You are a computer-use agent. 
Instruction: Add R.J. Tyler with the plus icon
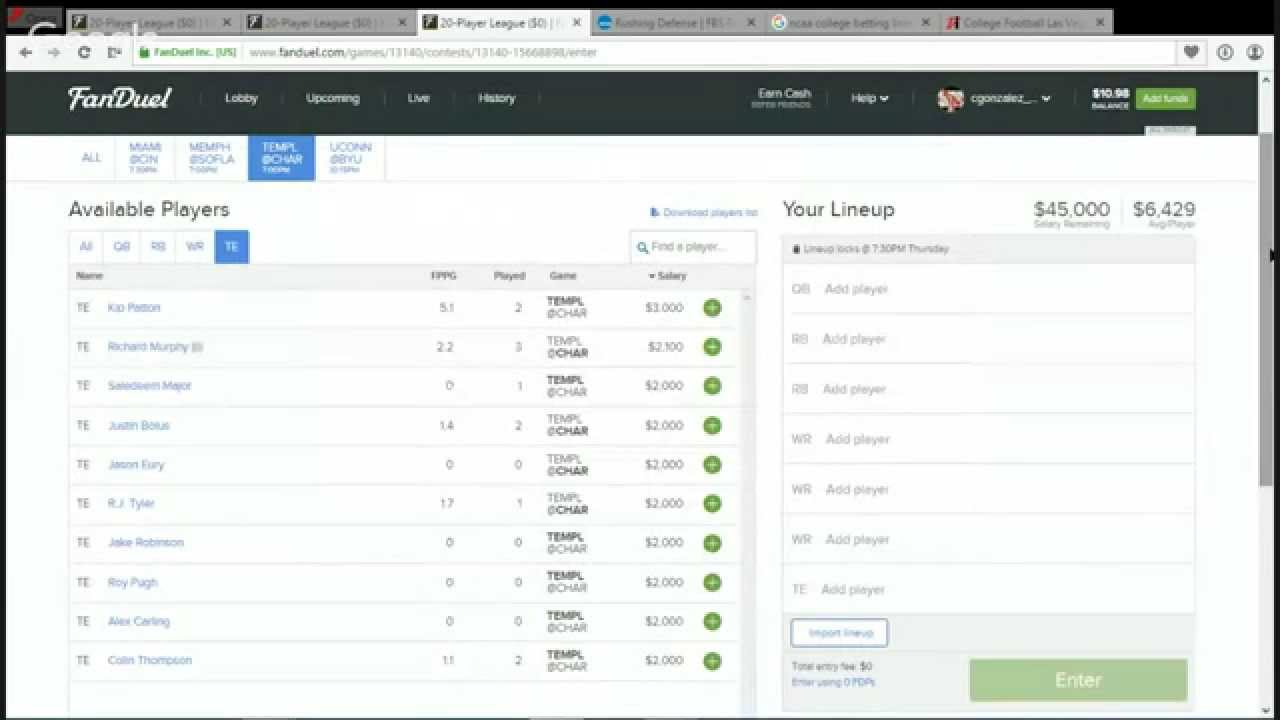[x=712, y=504]
